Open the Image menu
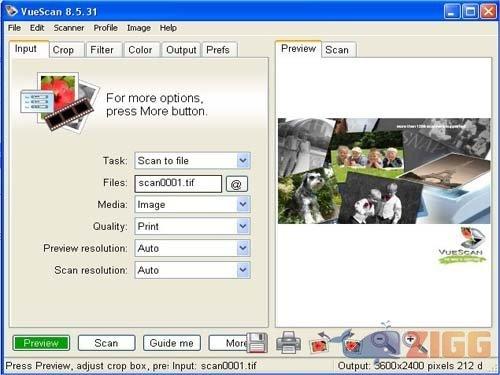500x375 pixels. 139,28
